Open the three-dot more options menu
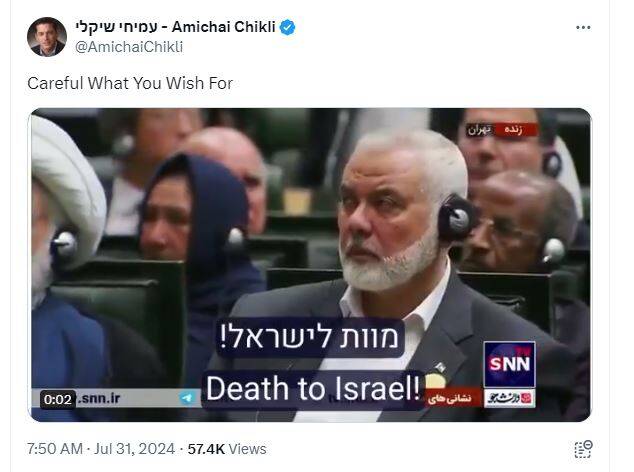This screenshot has width=634, height=472. pos(583,28)
